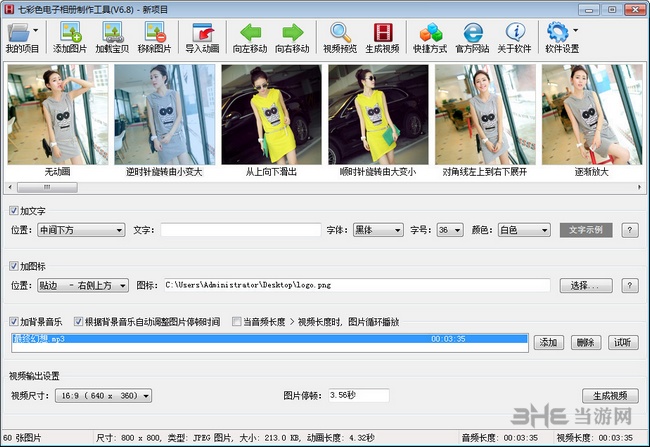Screen dimensions: 650x447
Task: Open the 视频尺寸 16:9 dropdown
Action: tap(103, 396)
